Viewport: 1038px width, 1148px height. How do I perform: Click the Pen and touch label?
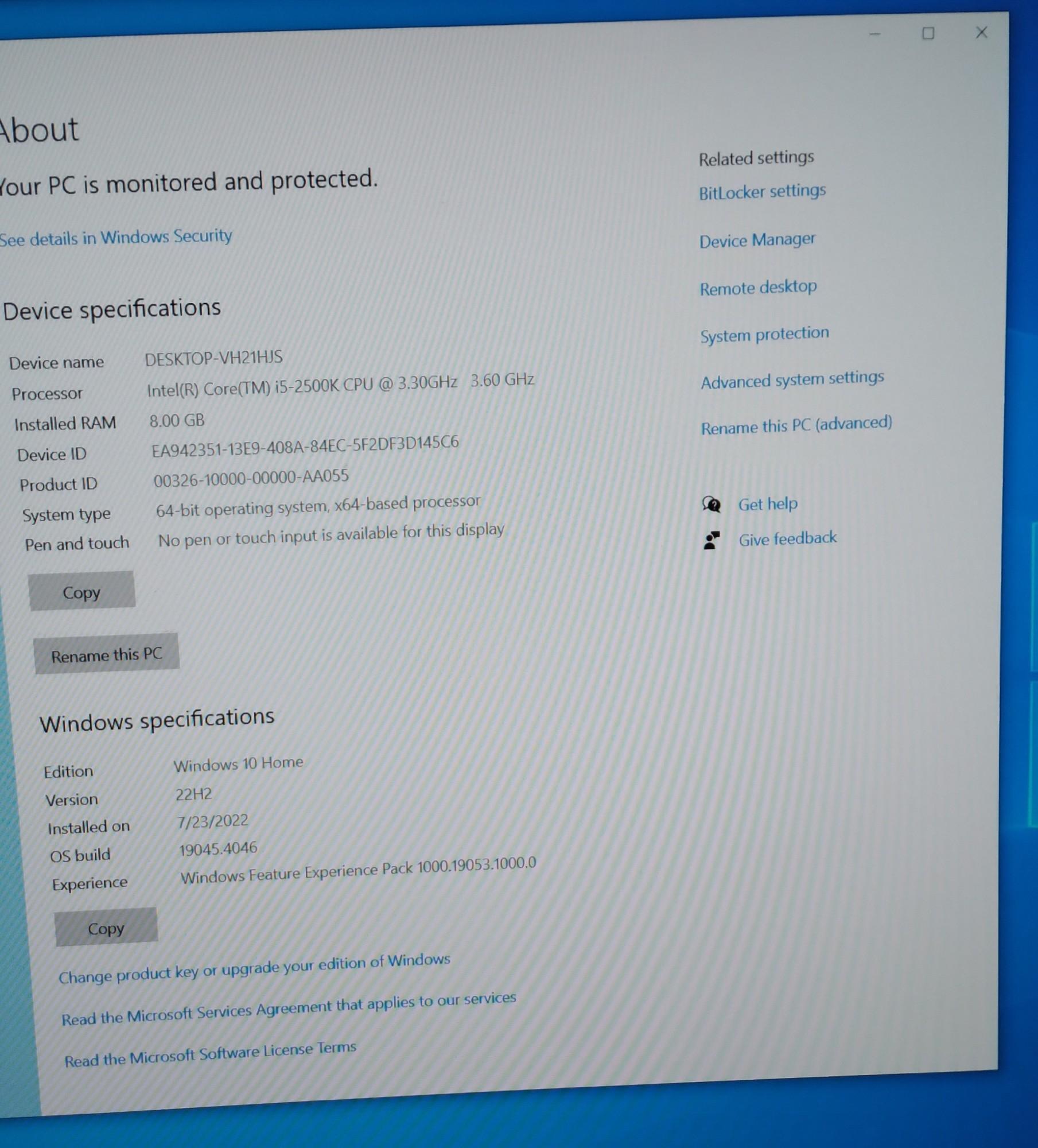[x=77, y=544]
